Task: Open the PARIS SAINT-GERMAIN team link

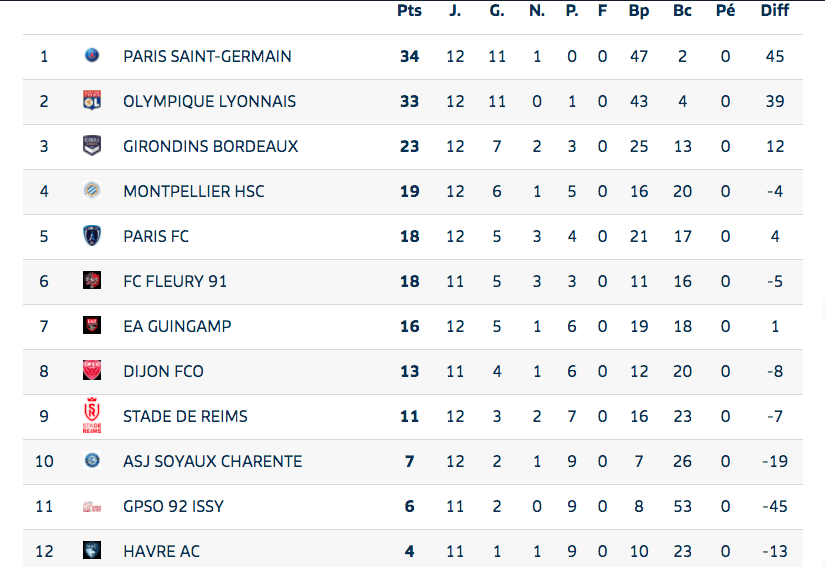Action: tap(207, 56)
